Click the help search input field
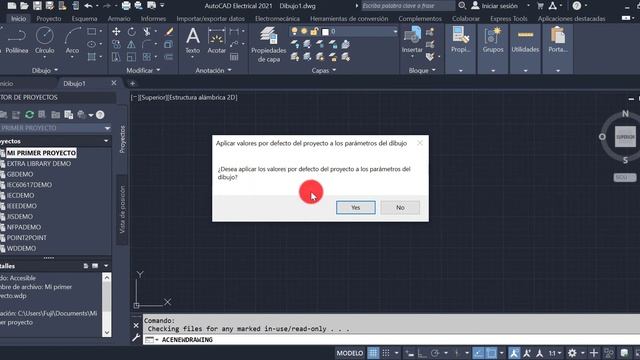The image size is (640, 360). coord(408,6)
